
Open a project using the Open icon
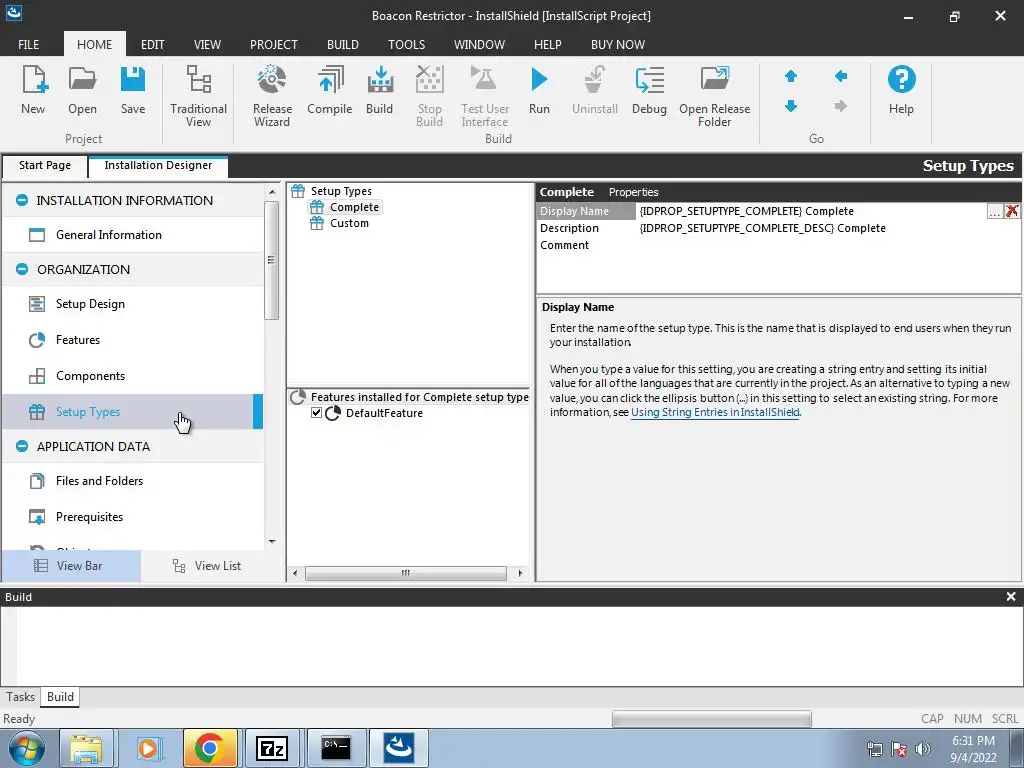[x=82, y=90]
